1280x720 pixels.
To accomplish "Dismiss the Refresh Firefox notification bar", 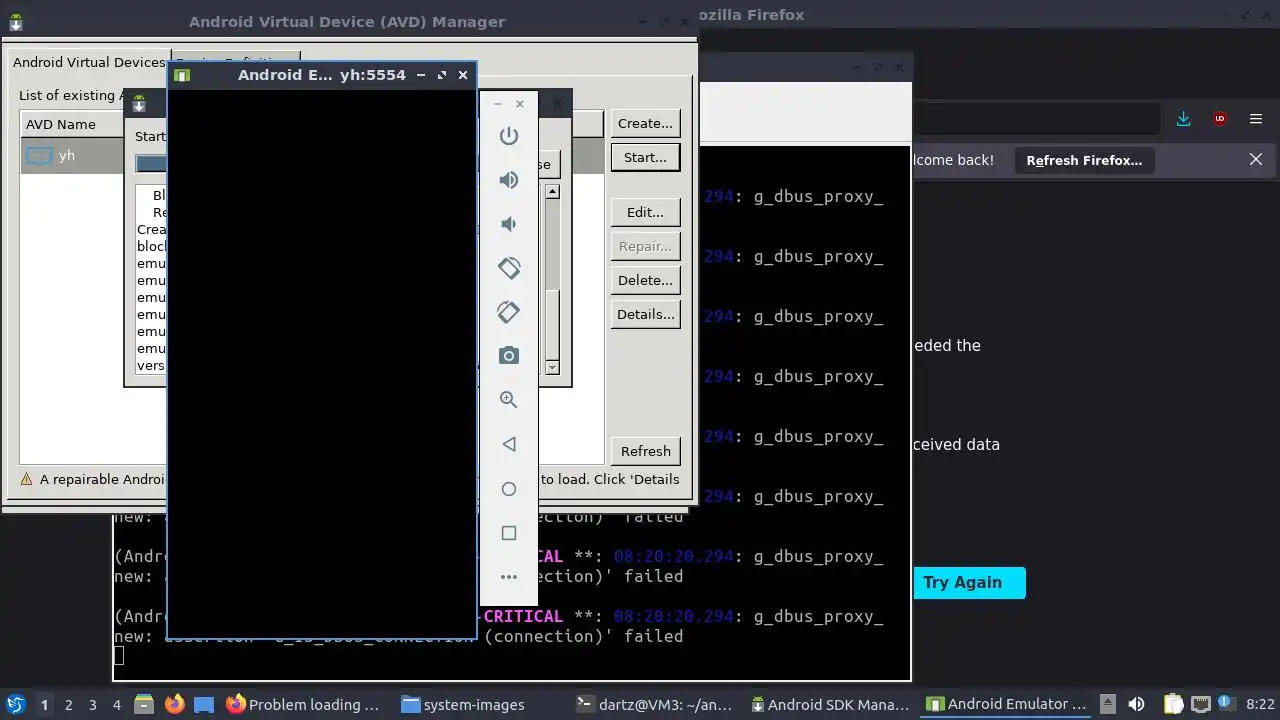I will click(1256, 159).
